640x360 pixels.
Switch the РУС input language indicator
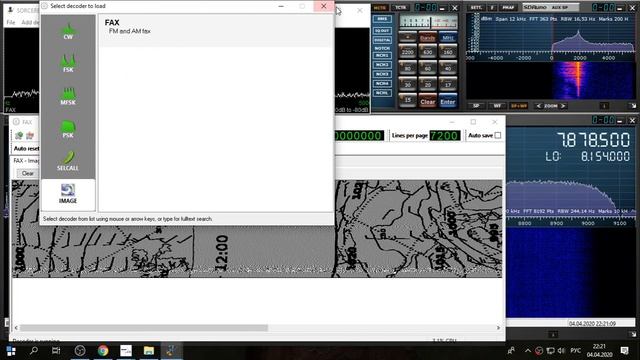pyautogui.click(x=576, y=351)
